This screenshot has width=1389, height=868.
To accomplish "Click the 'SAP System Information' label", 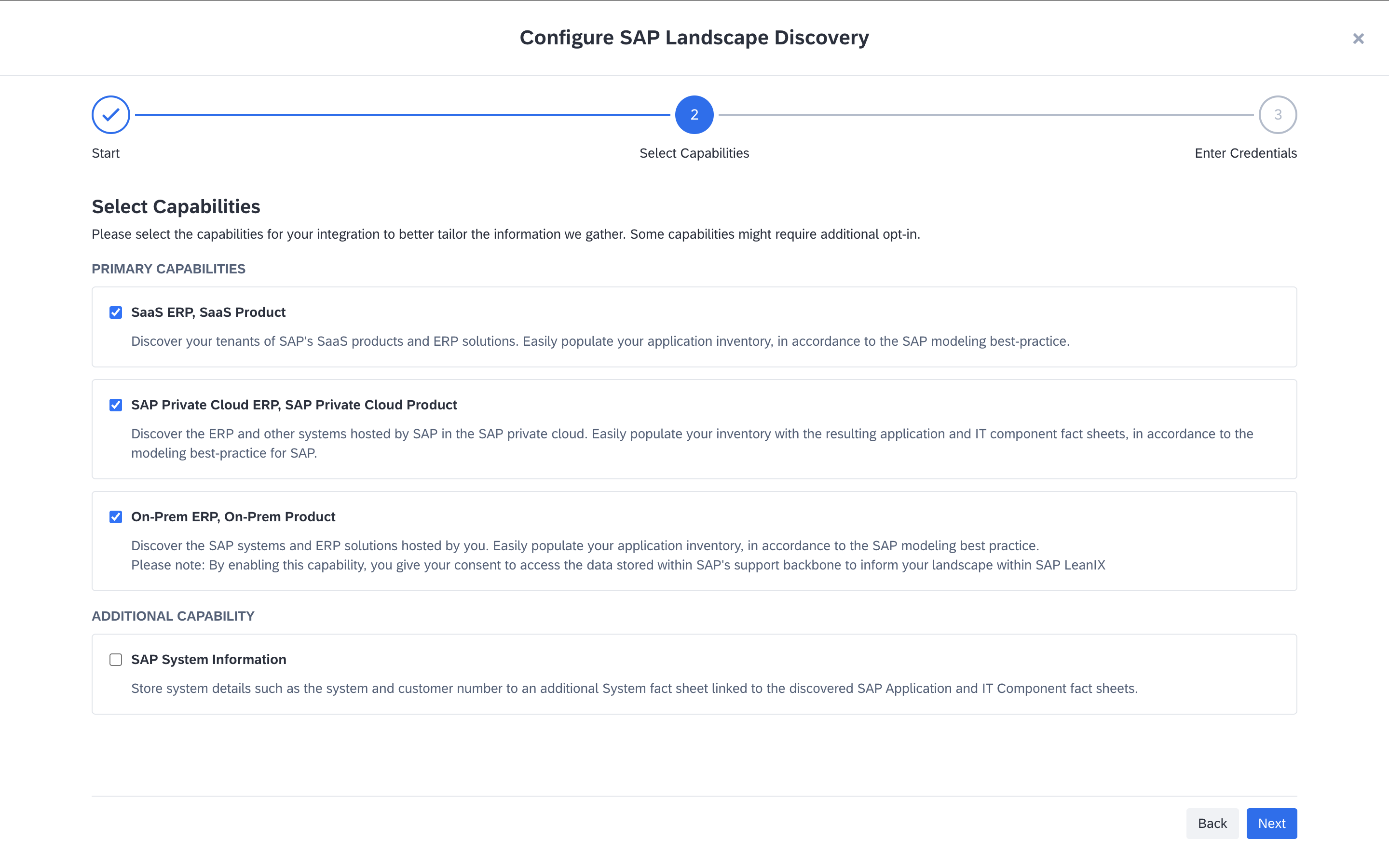I will (x=209, y=660).
